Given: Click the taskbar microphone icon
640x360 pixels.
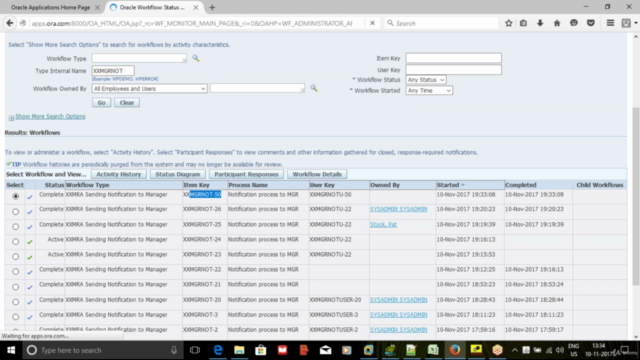Looking at the screenshot, I should pyautogui.click(x=174, y=350).
